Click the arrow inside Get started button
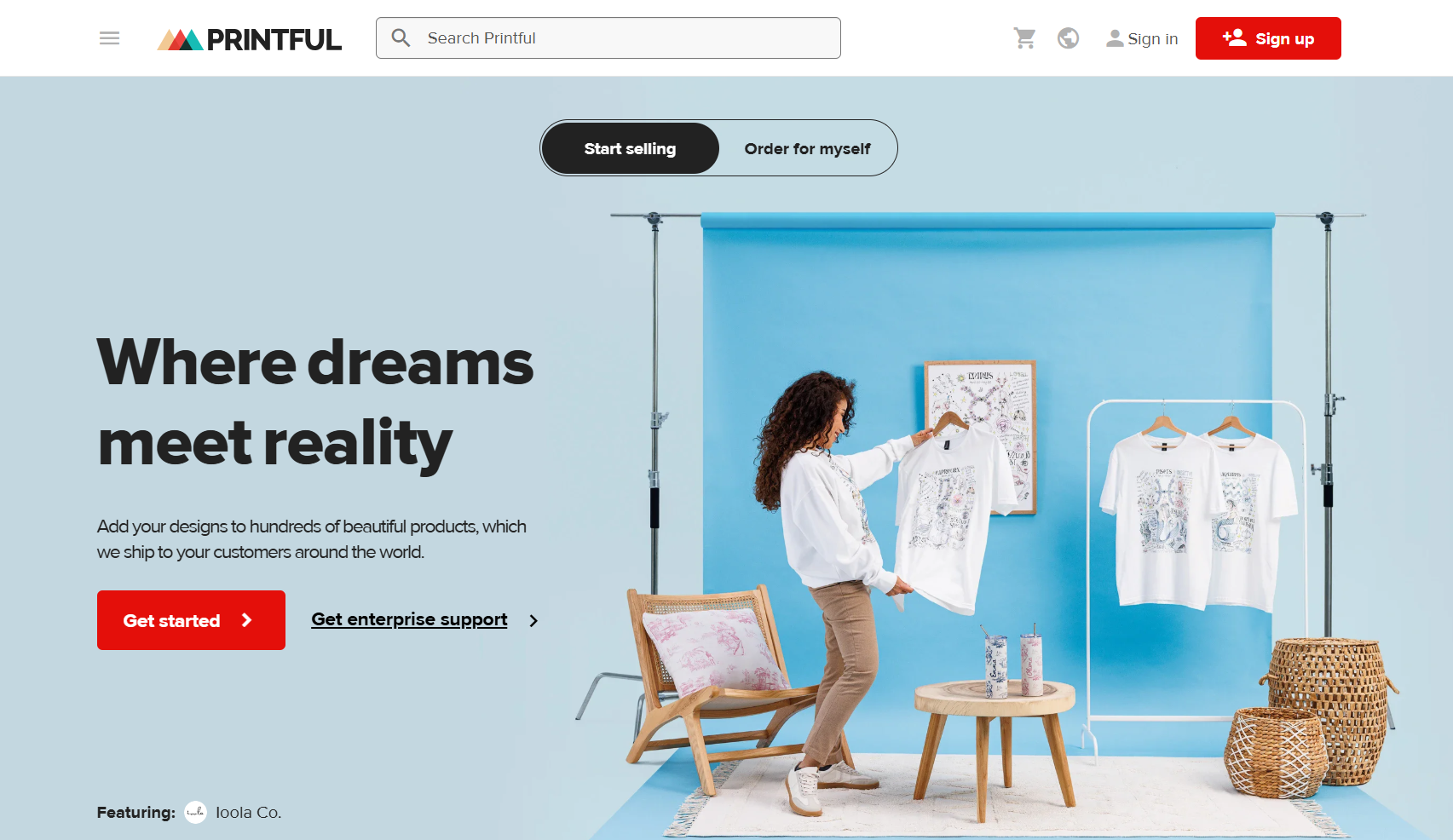1453x840 pixels. pyautogui.click(x=246, y=620)
